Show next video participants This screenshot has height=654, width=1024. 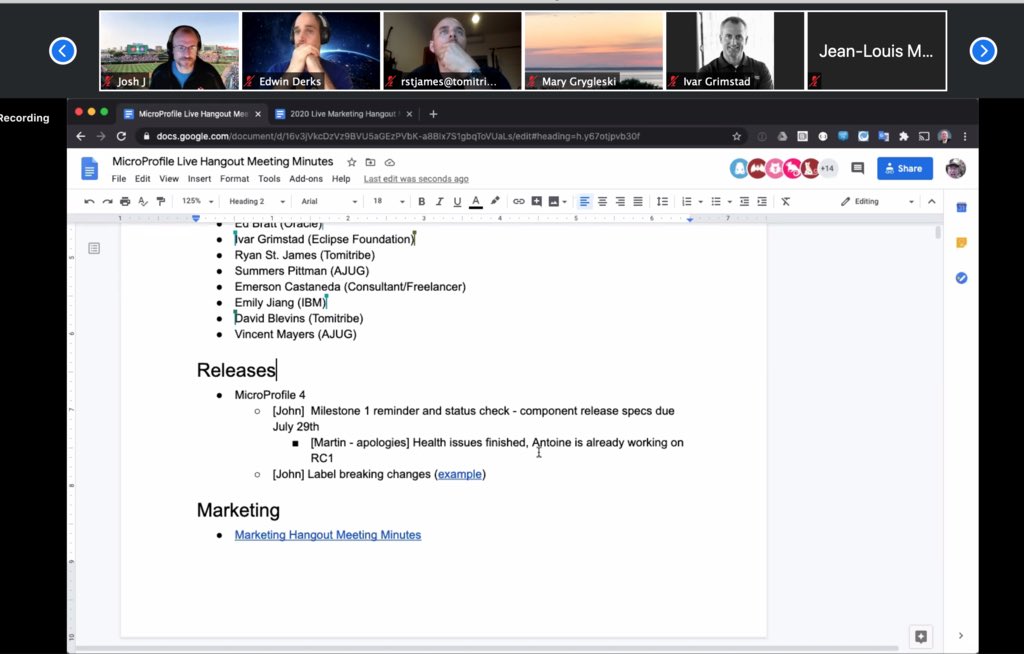point(983,51)
